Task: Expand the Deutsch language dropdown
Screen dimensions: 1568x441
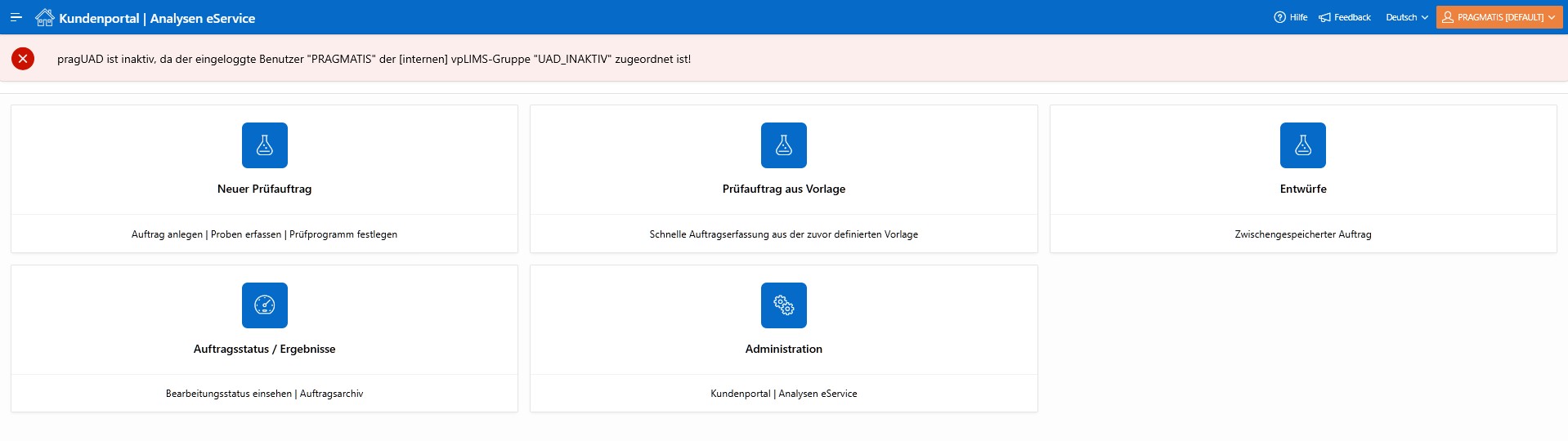Action: click(1406, 17)
